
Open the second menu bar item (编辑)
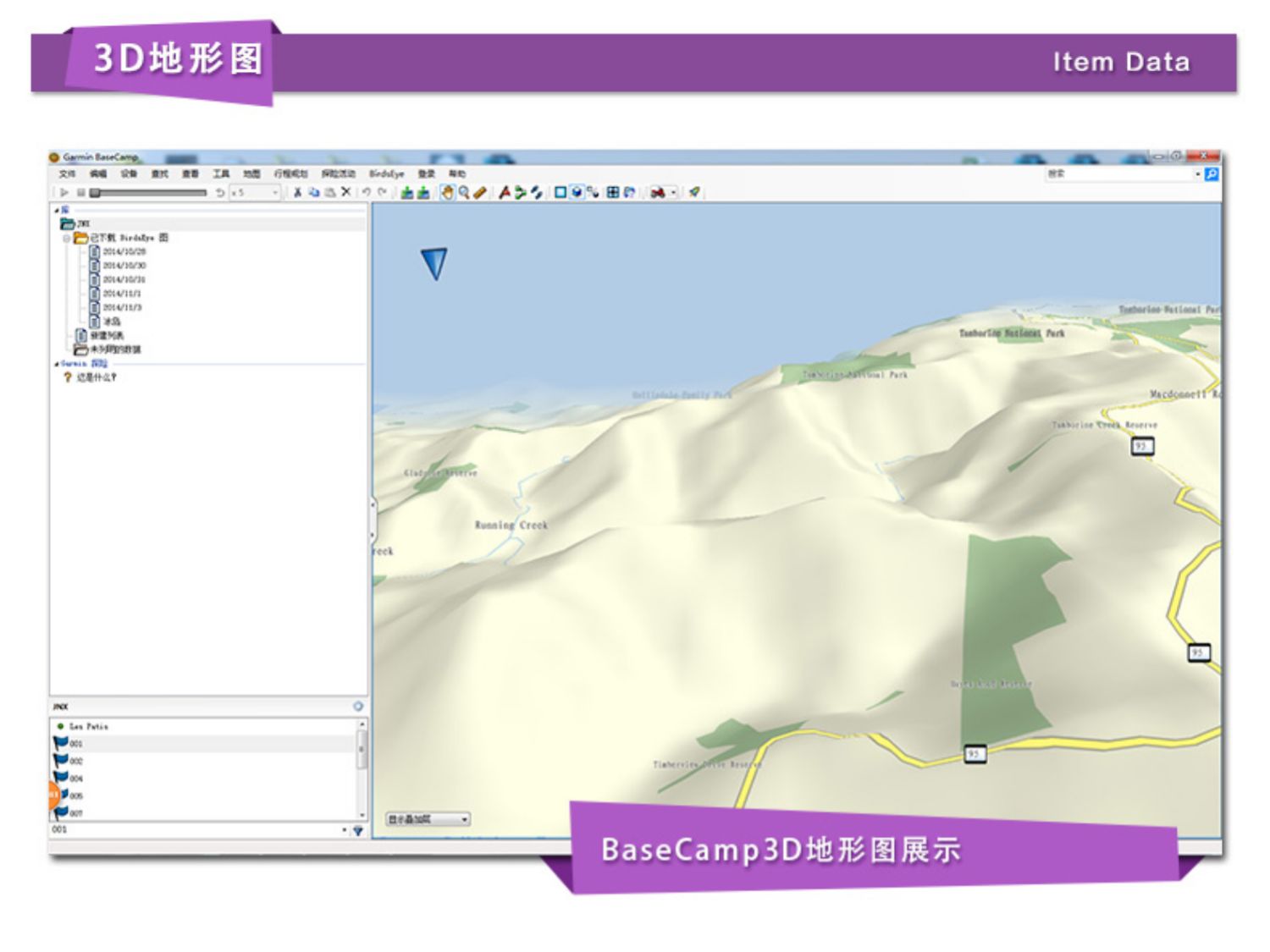click(x=98, y=174)
